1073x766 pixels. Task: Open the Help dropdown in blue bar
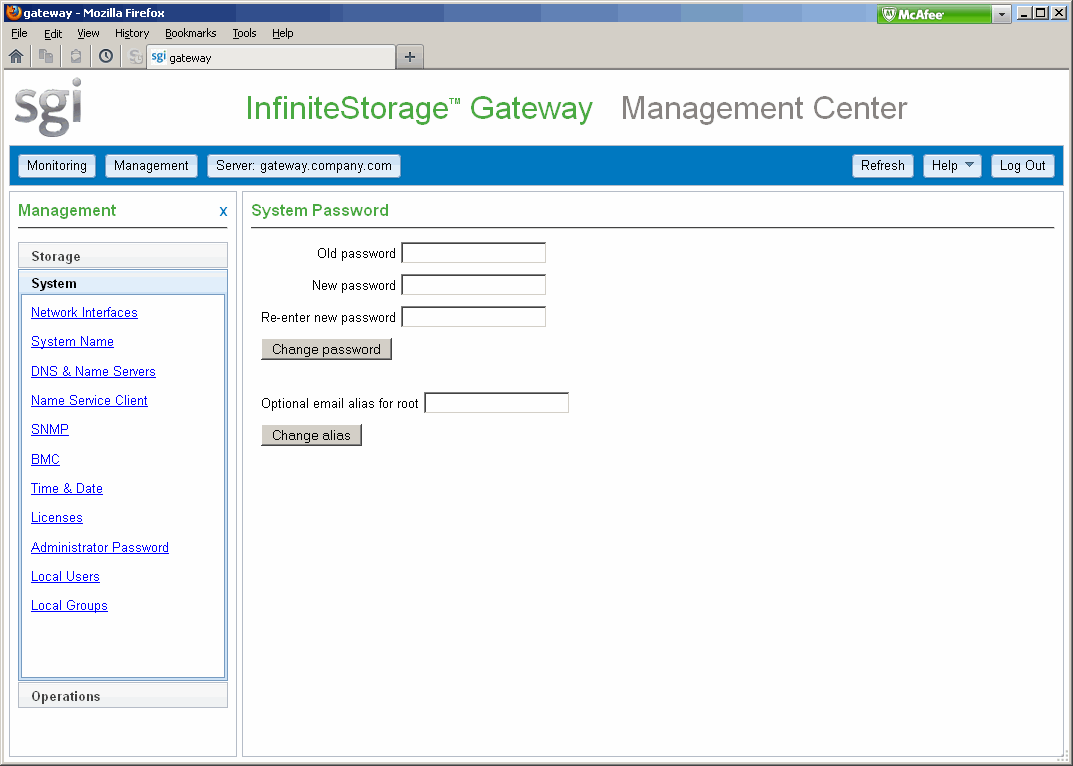[952, 166]
